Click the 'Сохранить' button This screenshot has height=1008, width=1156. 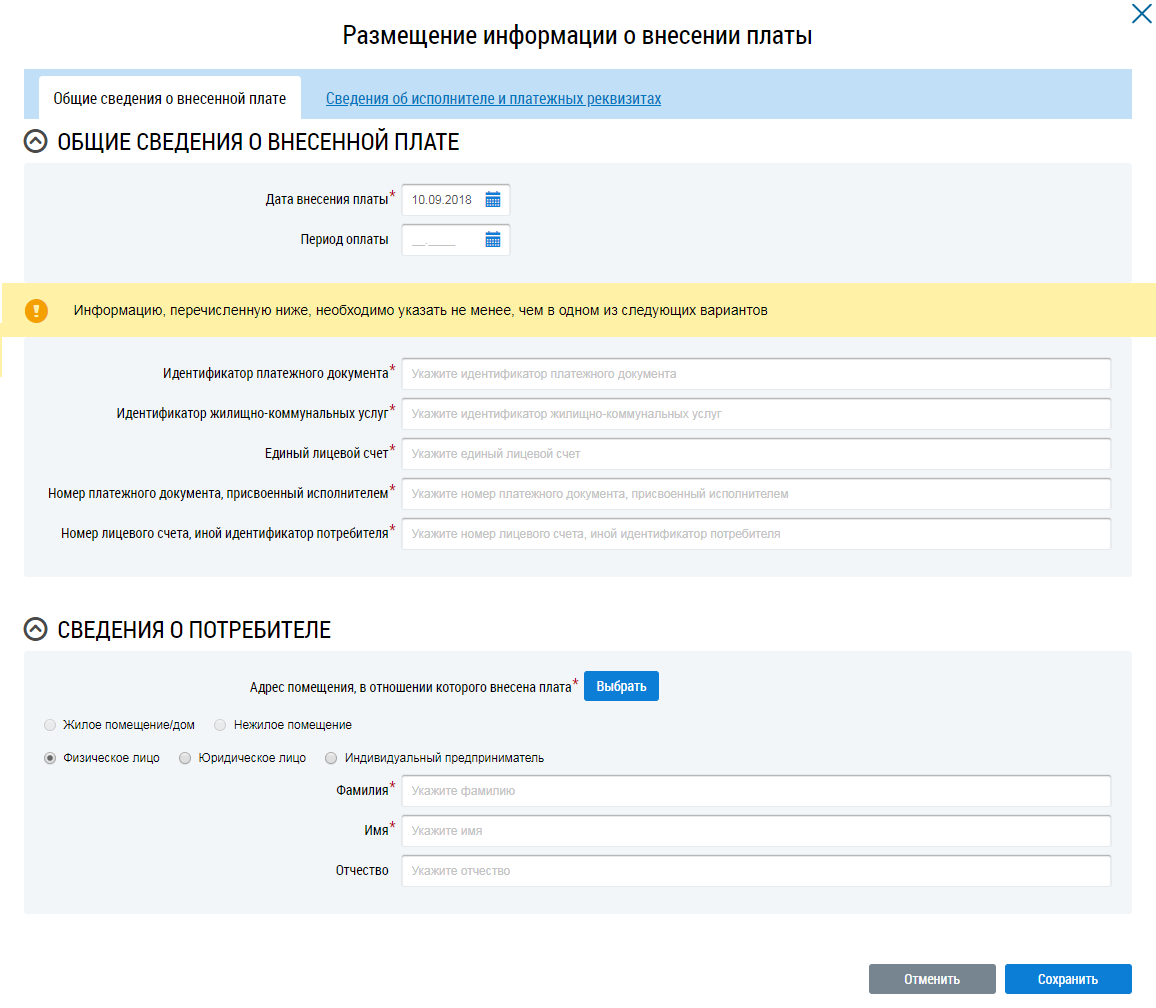tap(1067, 979)
